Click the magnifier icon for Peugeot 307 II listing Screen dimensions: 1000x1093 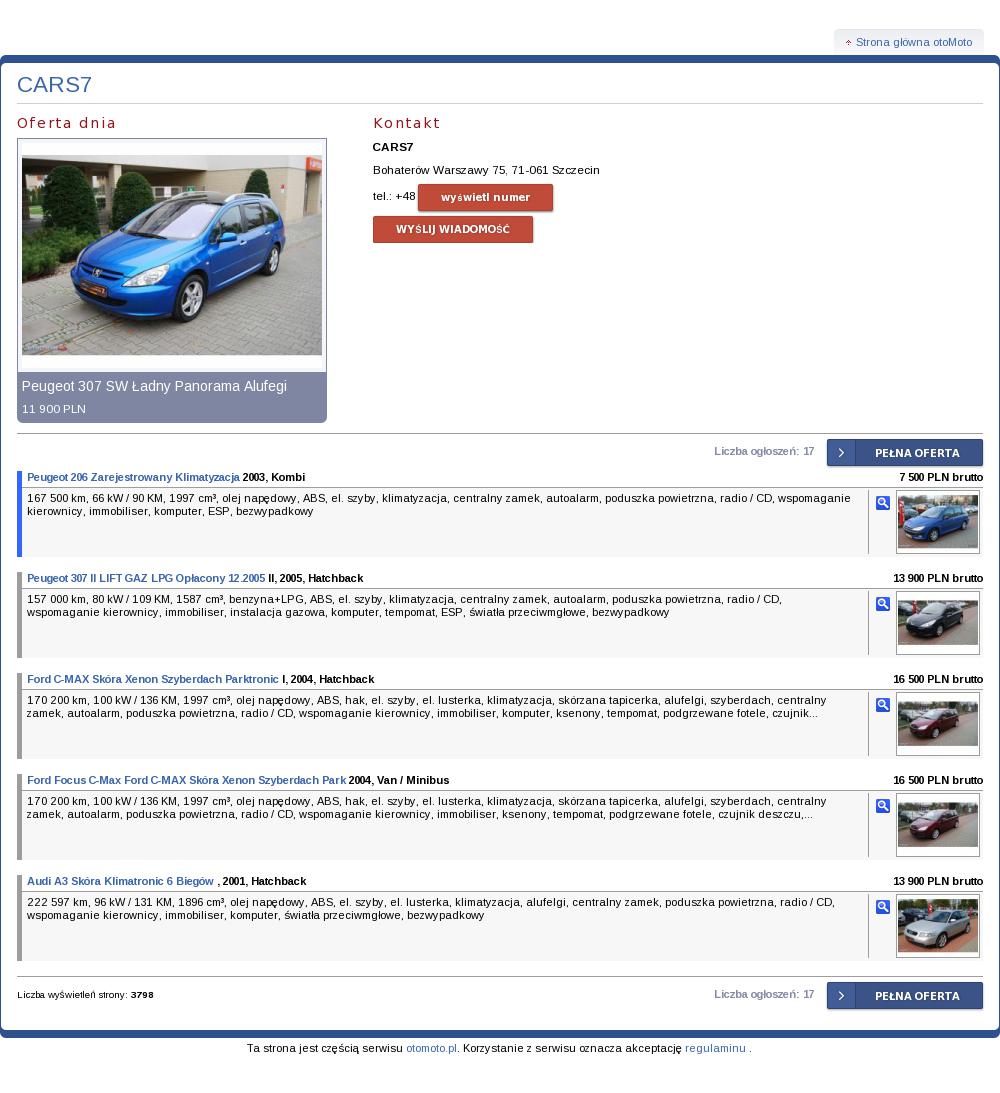(882, 604)
